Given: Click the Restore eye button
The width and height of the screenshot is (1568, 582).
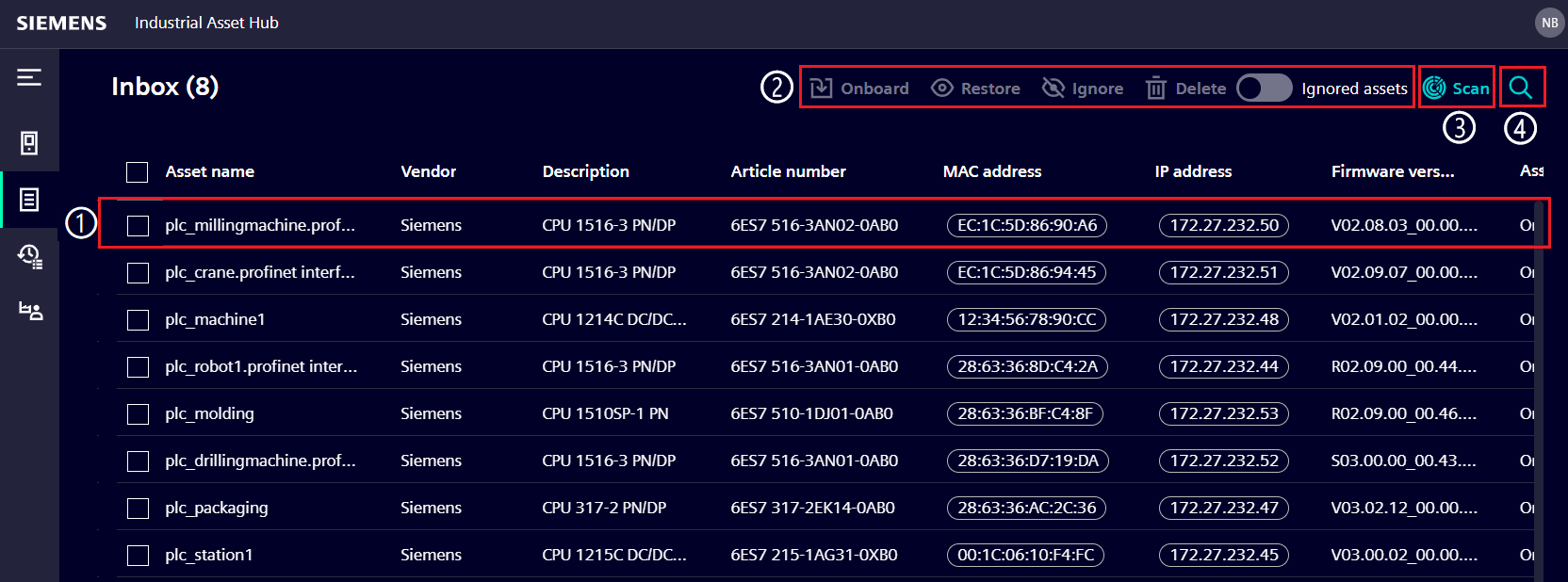Looking at the screenshot, I should coord(975,89).
